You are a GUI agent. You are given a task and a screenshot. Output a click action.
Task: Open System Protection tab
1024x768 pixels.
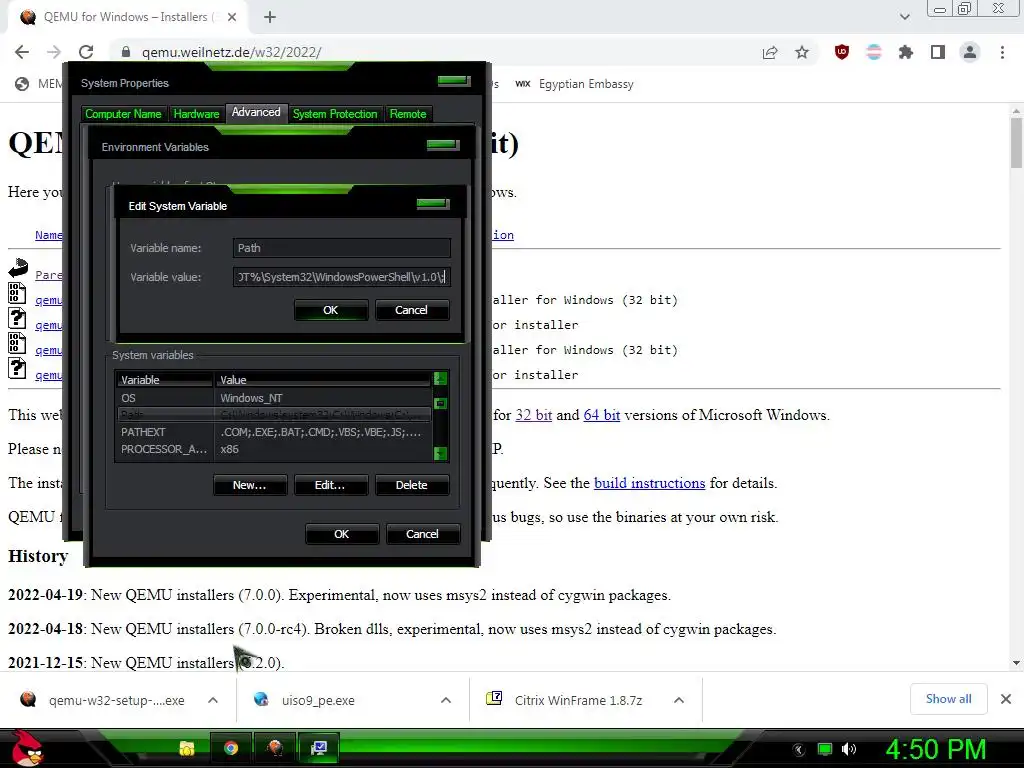[335, 114]
